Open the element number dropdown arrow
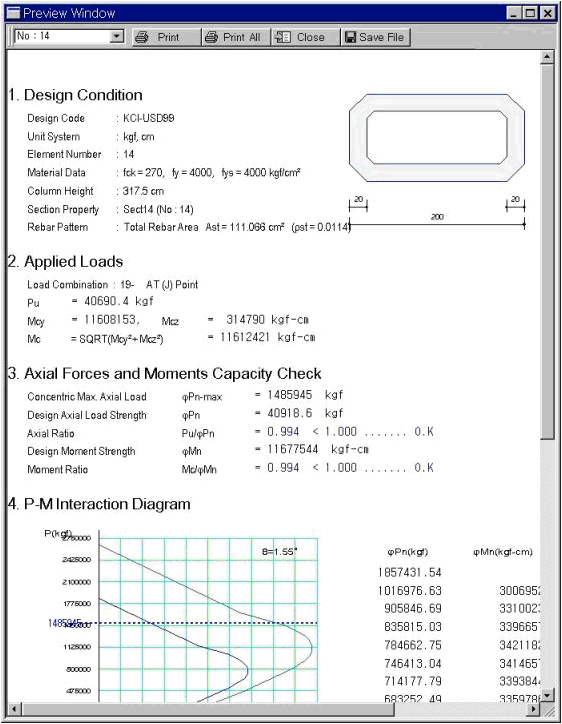The width and height of the screenshot is (562, 724). (x=117, y=36)
